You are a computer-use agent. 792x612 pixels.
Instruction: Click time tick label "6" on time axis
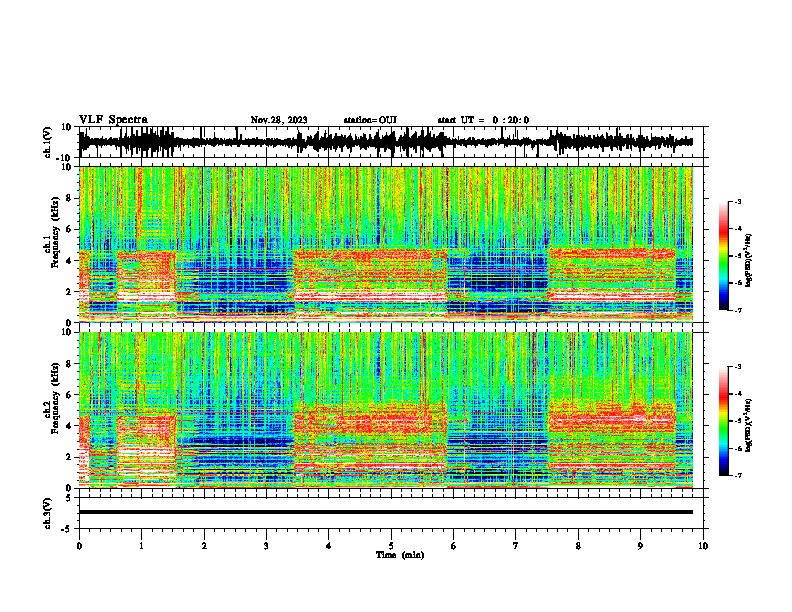453,546
